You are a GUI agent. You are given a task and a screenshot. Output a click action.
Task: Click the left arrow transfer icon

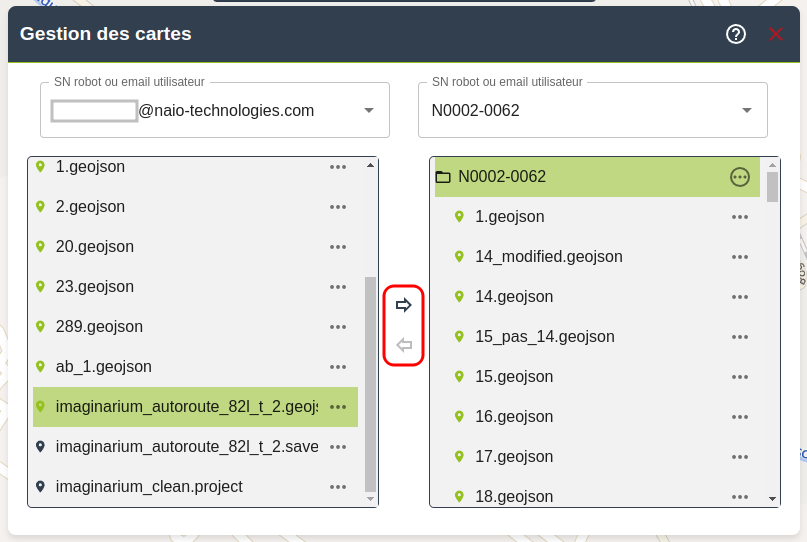(404, 345)
